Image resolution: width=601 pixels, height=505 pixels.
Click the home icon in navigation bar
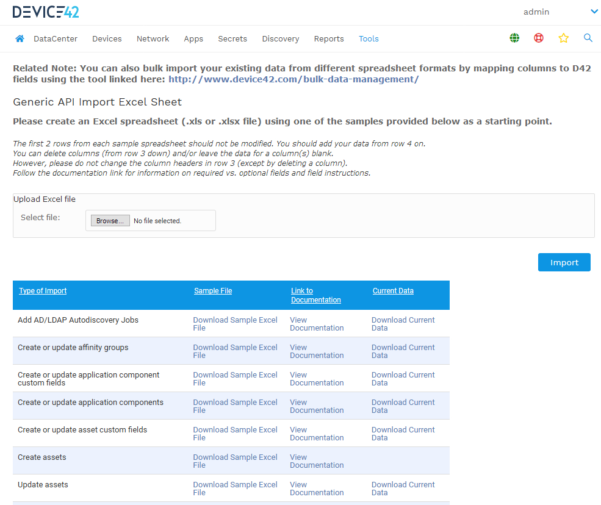(20, 38)
